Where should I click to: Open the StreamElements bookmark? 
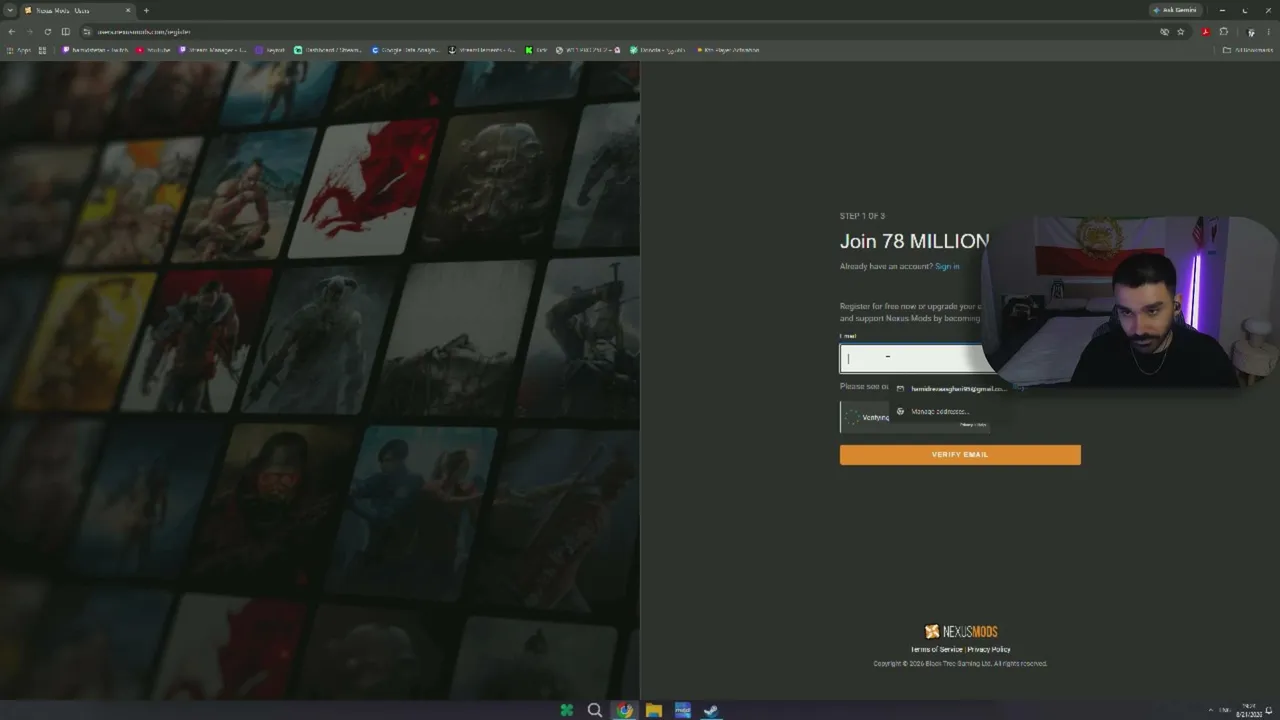(483, 50)
